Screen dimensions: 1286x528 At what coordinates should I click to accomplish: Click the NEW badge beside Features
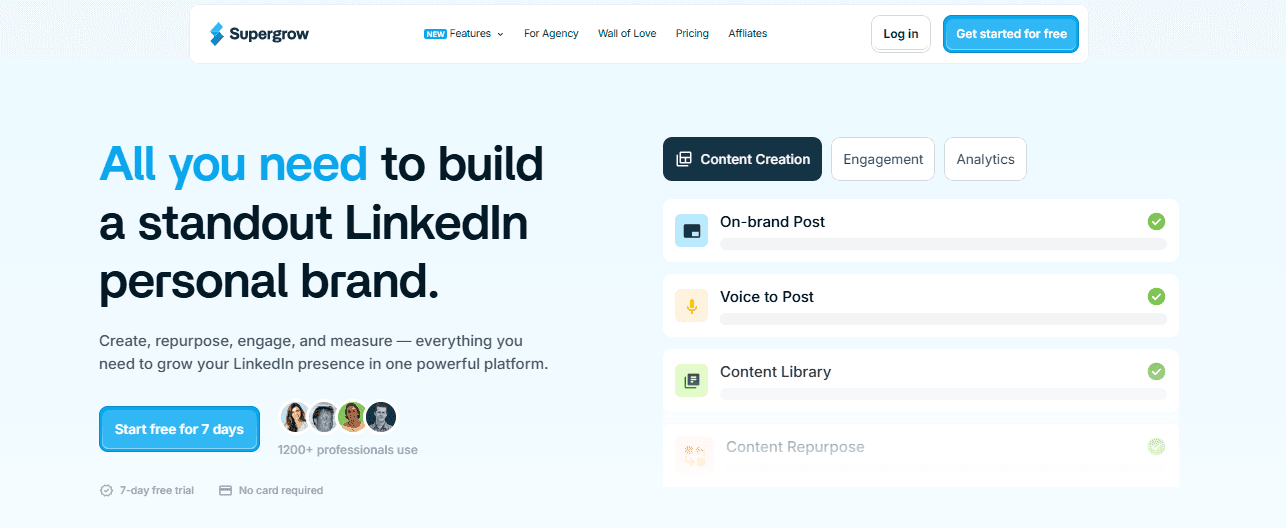point(435,34)
